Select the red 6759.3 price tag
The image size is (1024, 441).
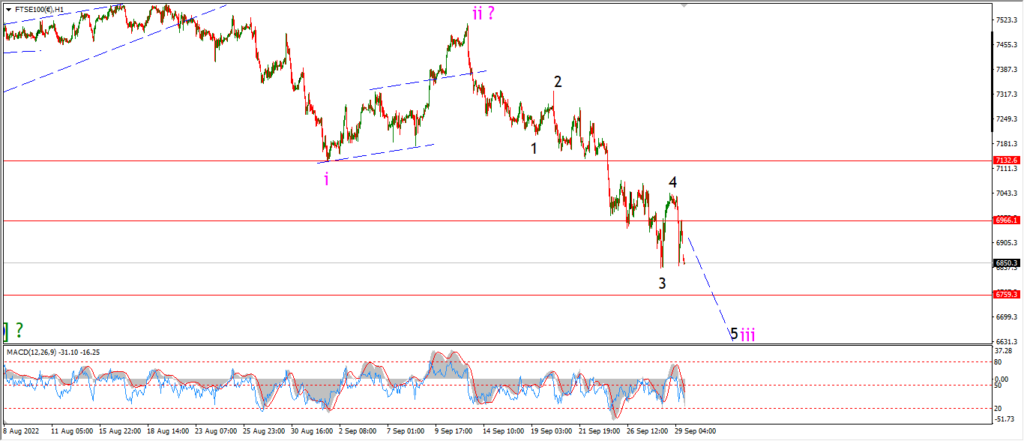pos(1006,295)
